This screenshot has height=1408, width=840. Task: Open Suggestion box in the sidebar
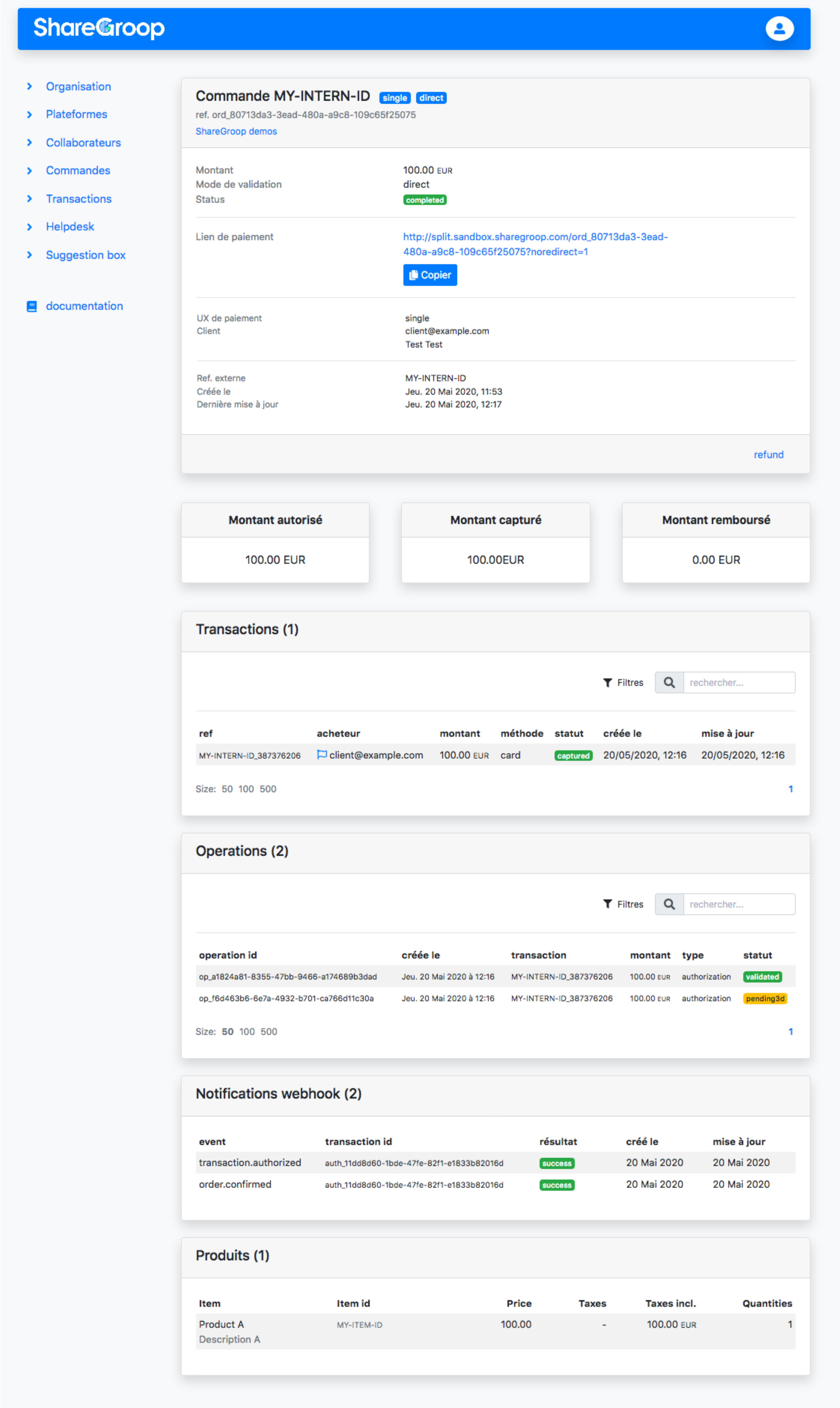[x=85, y=255]
